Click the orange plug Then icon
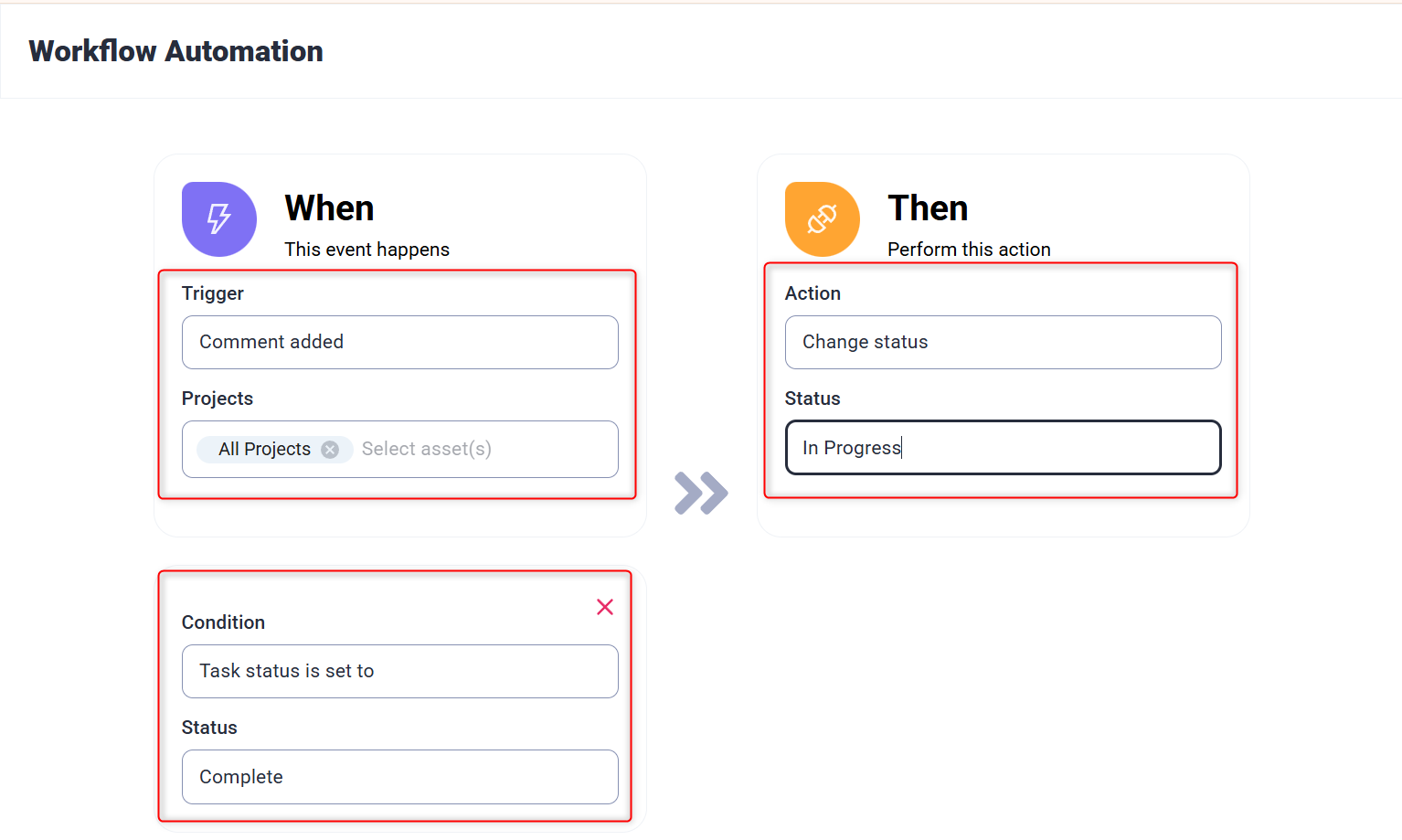Viewport: 1402px width, 840px height. [823, 219]
